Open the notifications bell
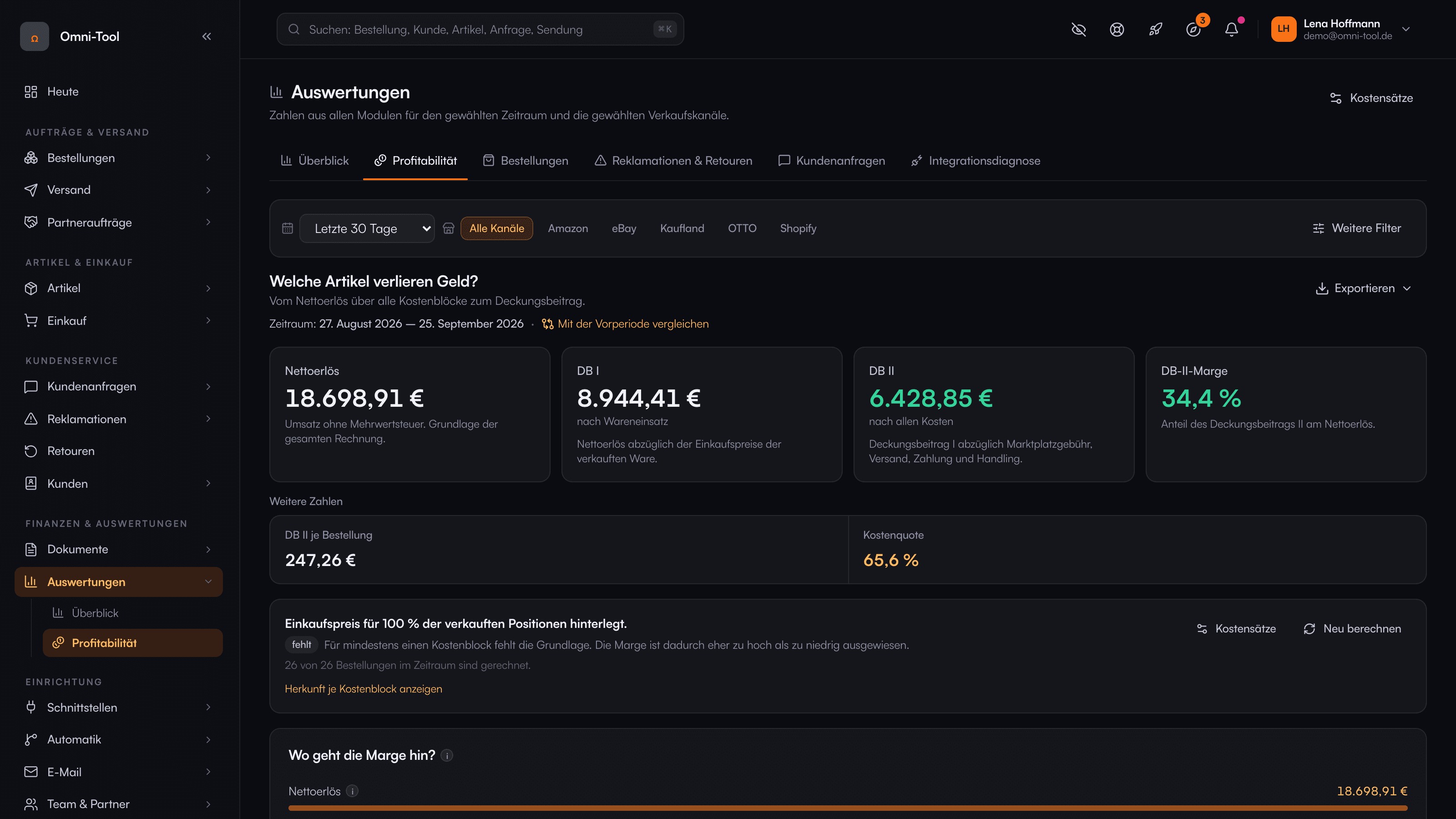The width and height of the screenshot is (1456, 819). coord(1232,30)
